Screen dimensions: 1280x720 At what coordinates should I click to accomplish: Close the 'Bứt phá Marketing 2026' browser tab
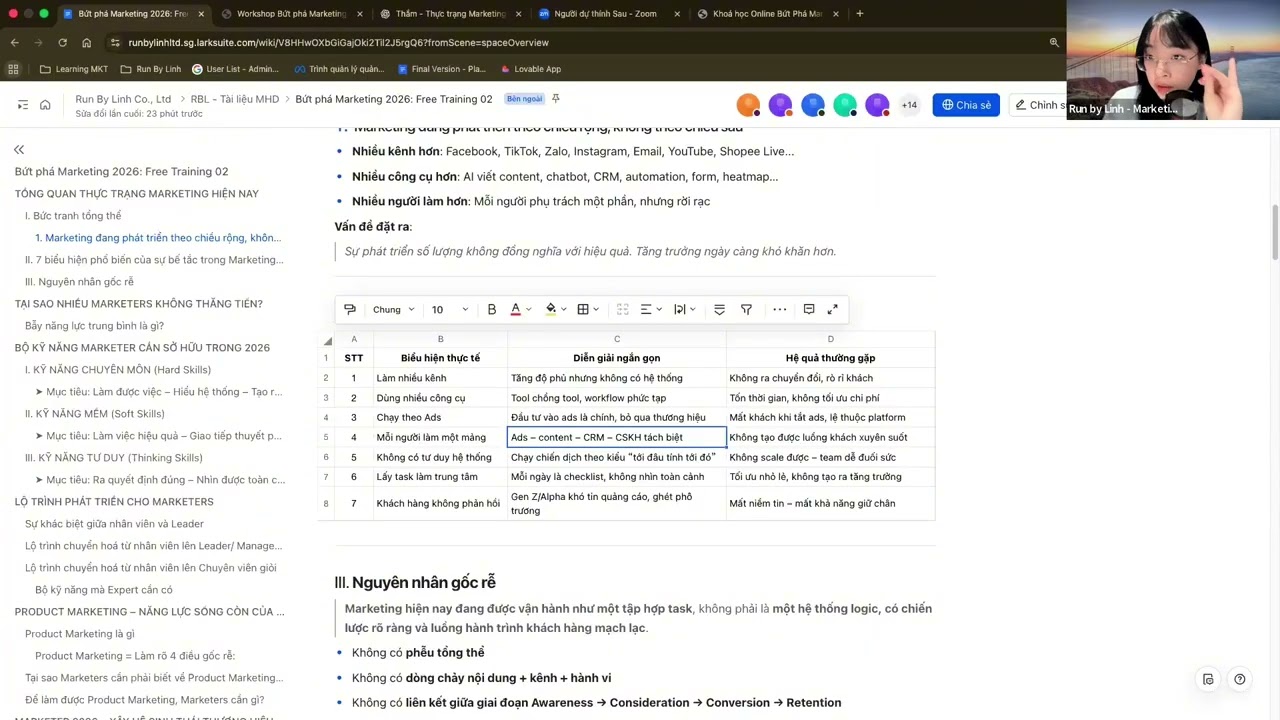pyautogui.click(x=201, y=14)
